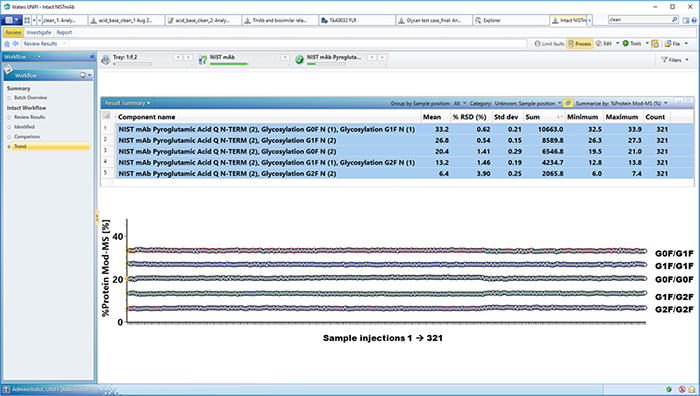Click the status bar red stop icon
700x396 pixels.
[x=682, y=389]
